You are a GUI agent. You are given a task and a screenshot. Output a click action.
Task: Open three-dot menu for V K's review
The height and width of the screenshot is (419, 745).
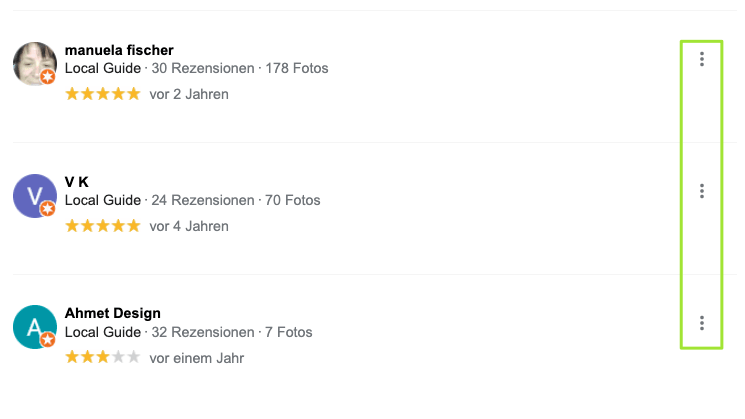pos(702,191)
